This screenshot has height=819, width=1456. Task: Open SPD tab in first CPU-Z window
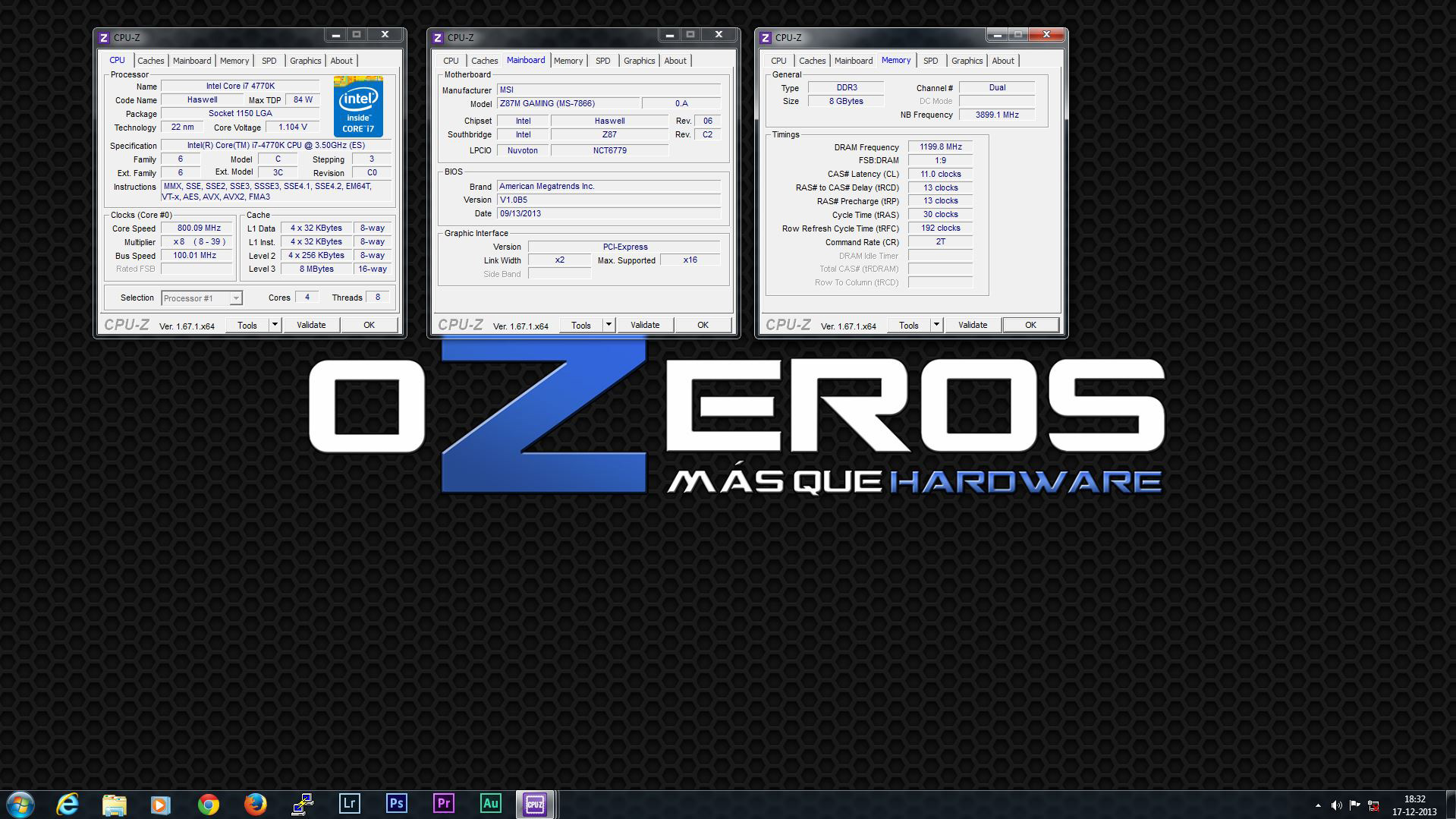click(269, 61)
